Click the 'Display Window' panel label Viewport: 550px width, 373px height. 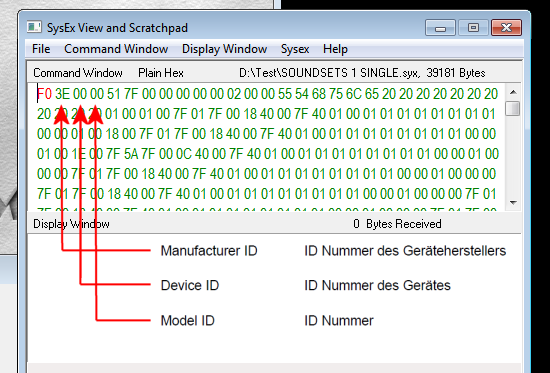(71, 224)
